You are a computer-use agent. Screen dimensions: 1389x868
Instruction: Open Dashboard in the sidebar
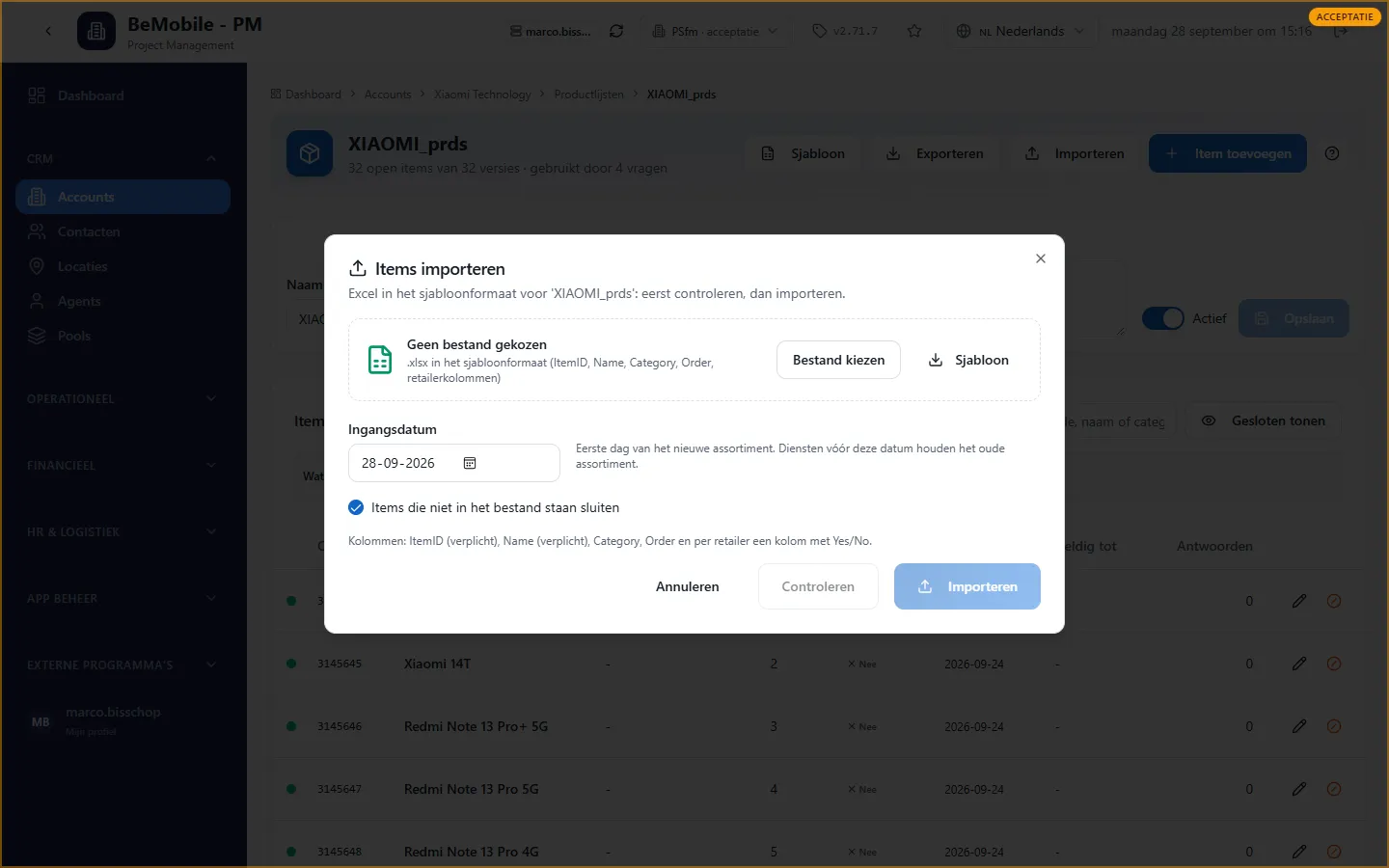click(123, 95)
